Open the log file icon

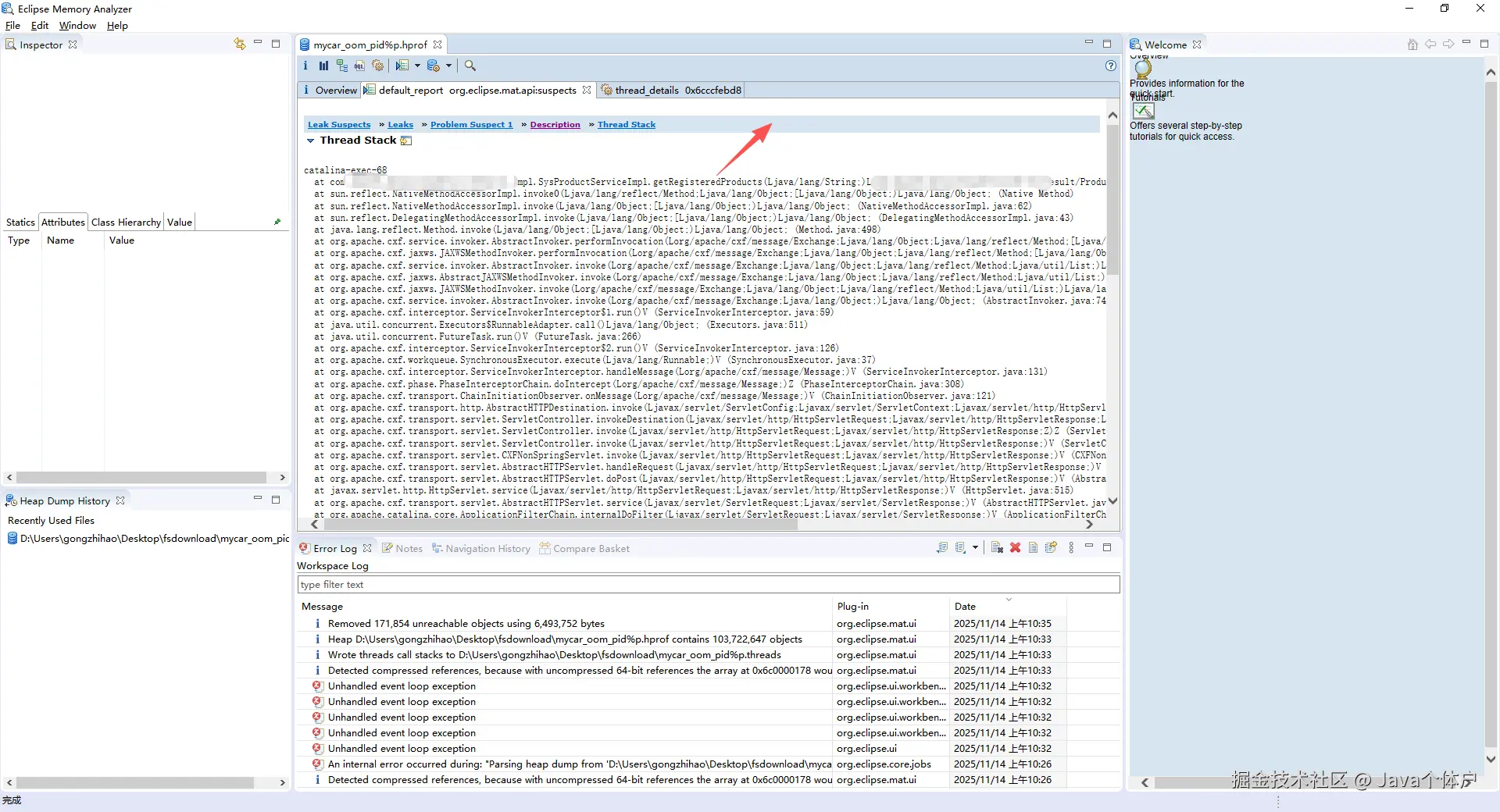pos(1033,548)
